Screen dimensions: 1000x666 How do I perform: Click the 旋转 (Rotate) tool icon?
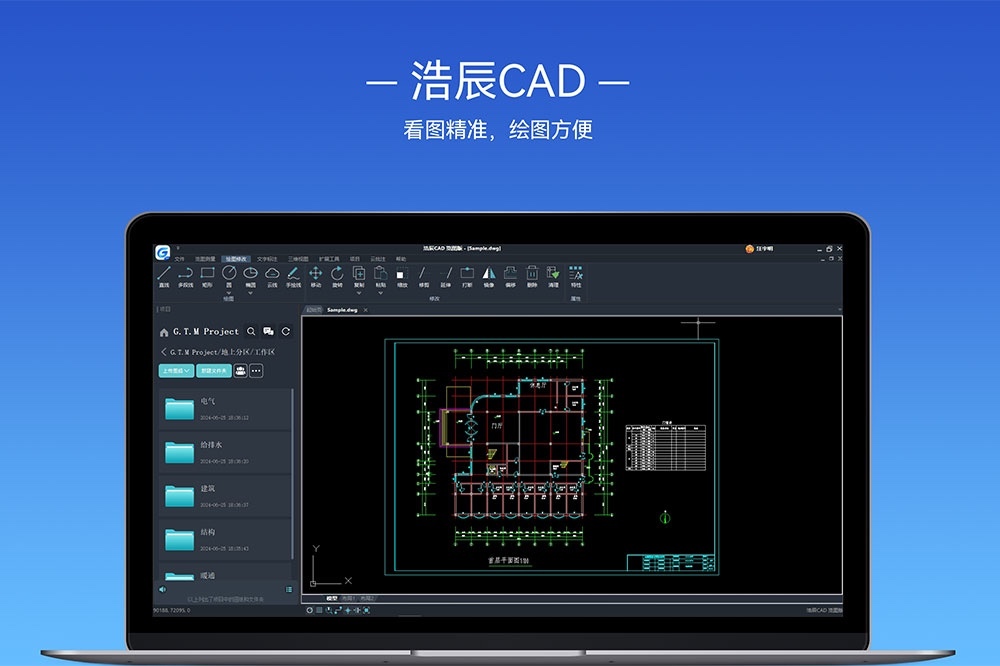click(x=337, y=273)
